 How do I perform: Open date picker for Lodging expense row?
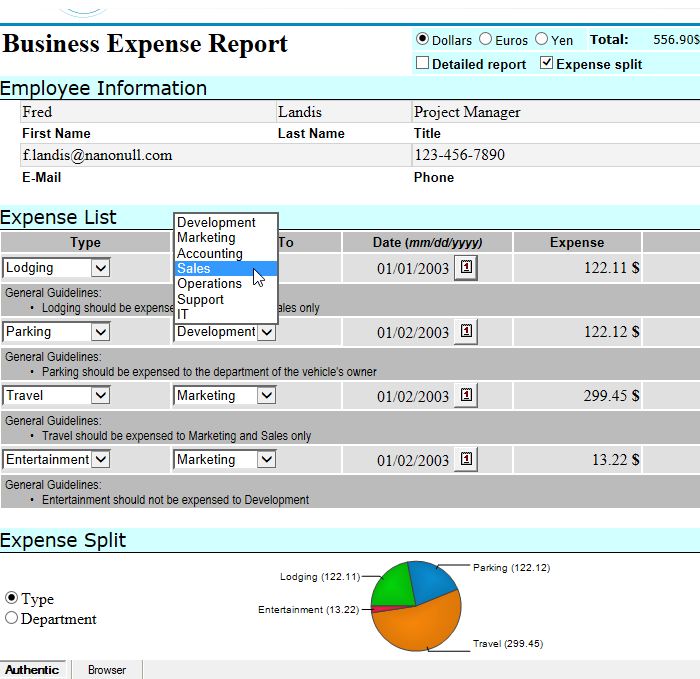tap(466, 268)
